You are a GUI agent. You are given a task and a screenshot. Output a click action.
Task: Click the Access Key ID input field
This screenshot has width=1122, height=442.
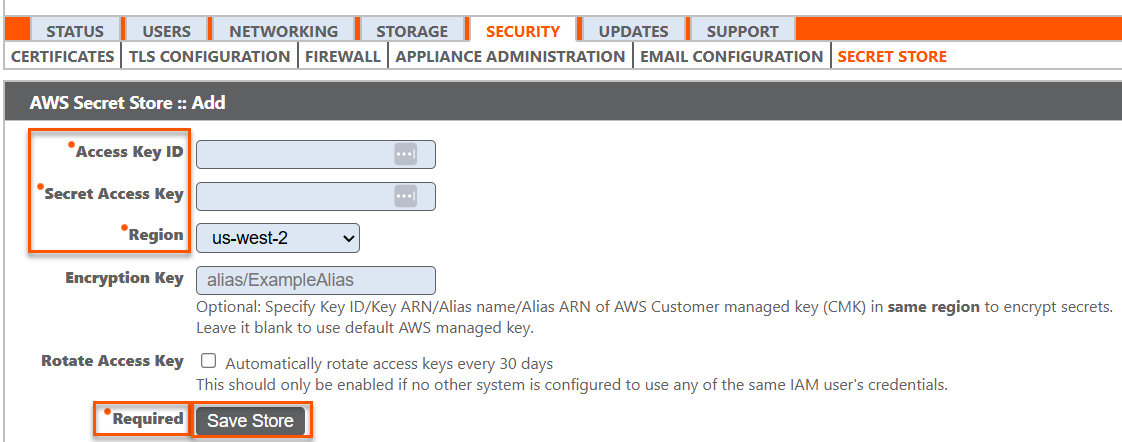pos(316,154)
